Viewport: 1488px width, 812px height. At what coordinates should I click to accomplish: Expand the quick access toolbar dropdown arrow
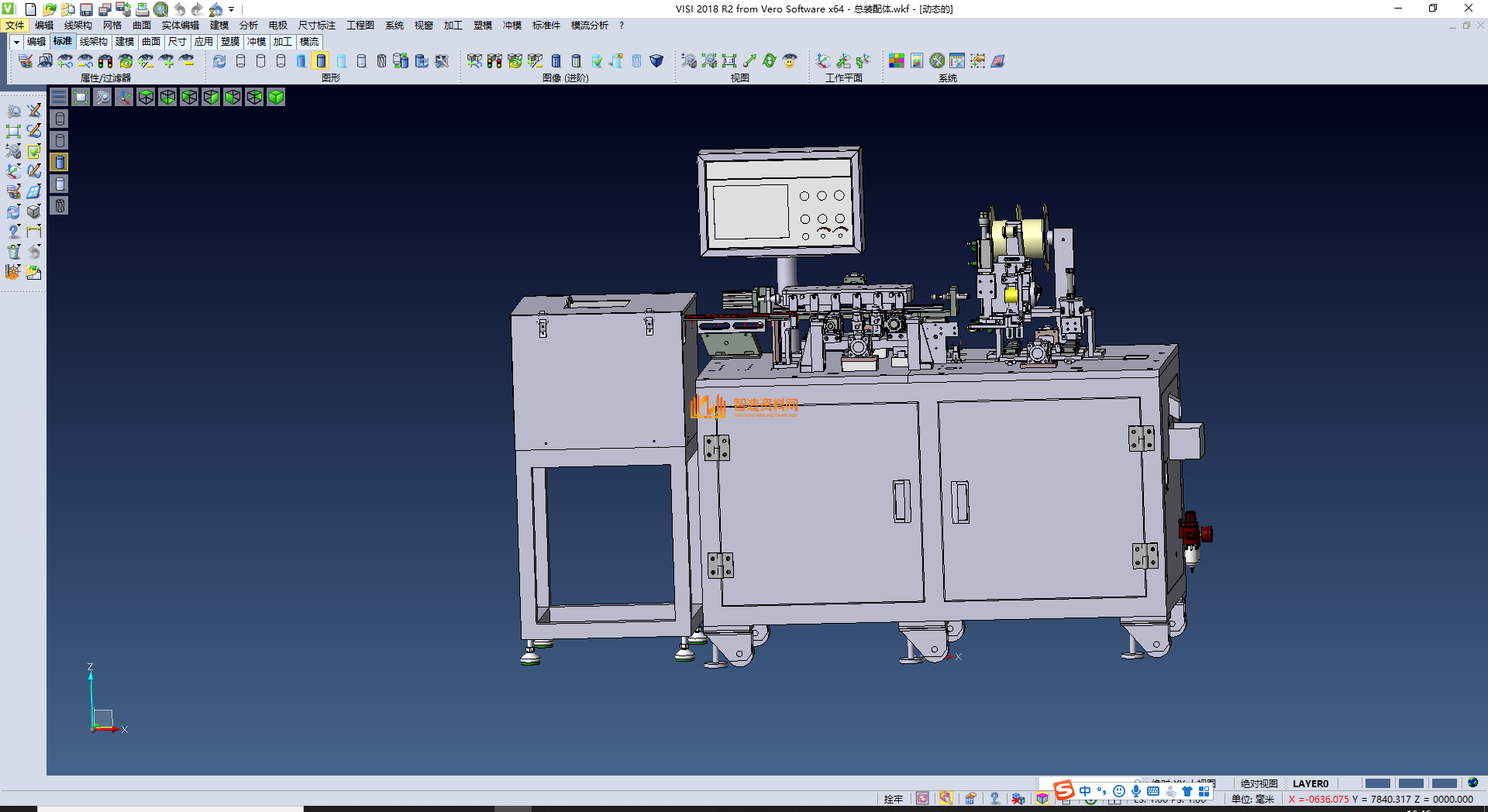(232, 10)
